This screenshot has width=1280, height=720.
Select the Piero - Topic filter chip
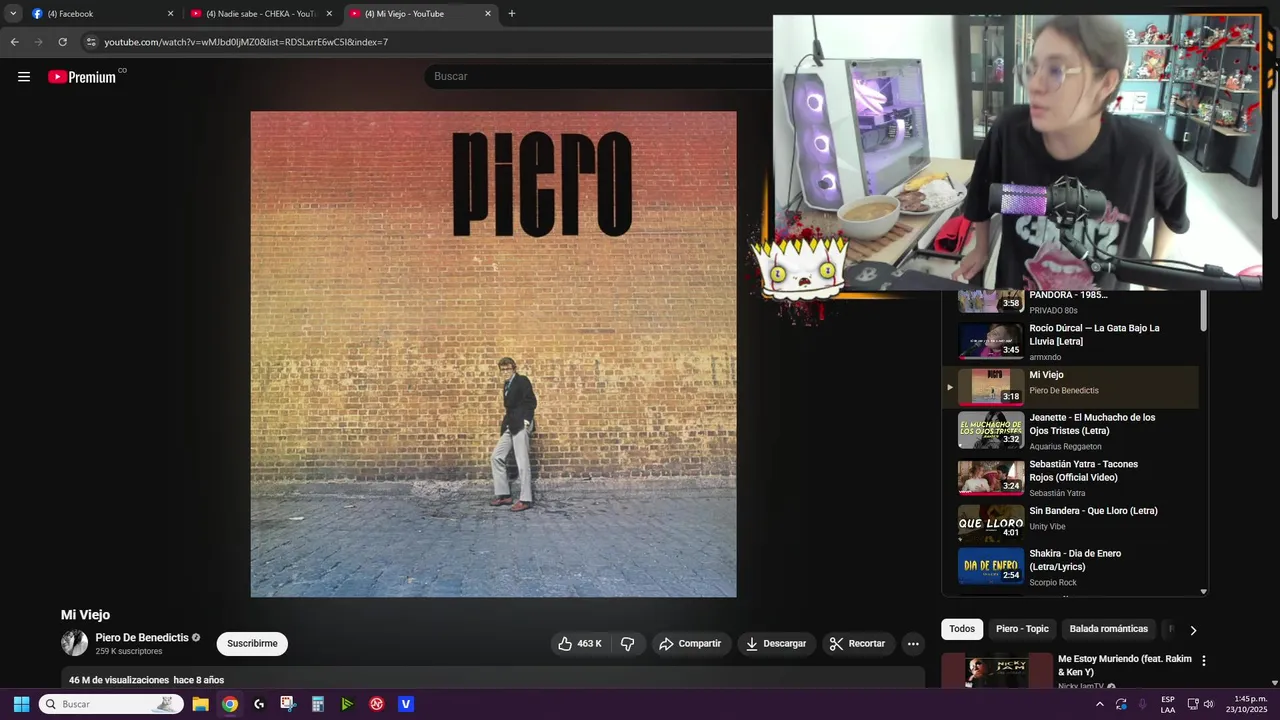tap(1022, 629)
